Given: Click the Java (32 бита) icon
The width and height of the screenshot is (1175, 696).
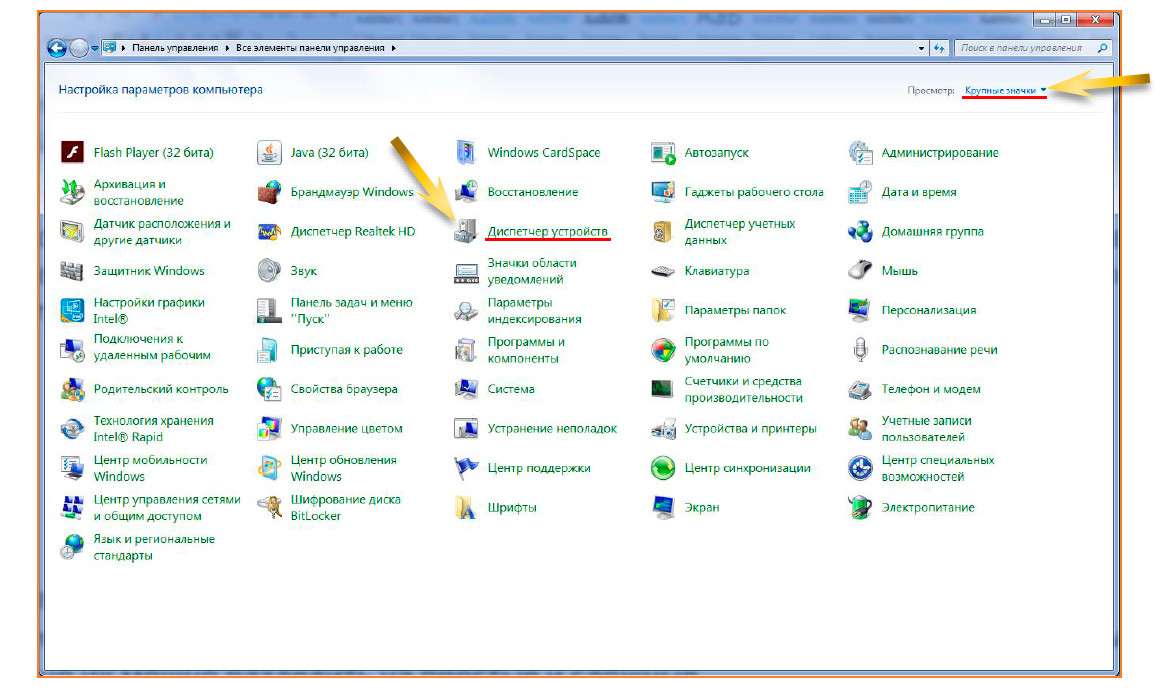Looking at the screenshot, I should pyautogui.click(x=269, y=153).
